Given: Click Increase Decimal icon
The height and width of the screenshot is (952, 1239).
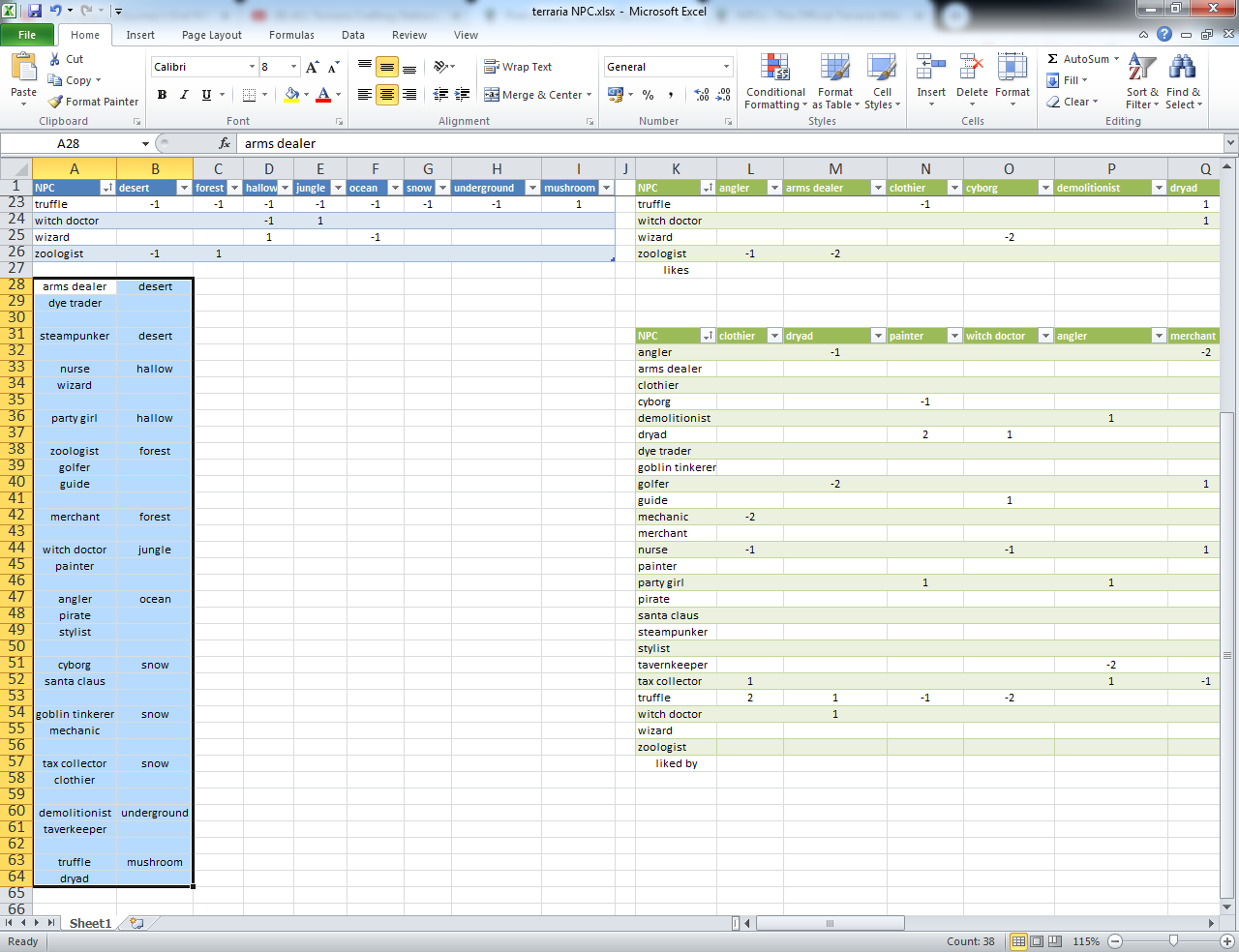Looking at the screenshot, I should (x=703, y=95).
